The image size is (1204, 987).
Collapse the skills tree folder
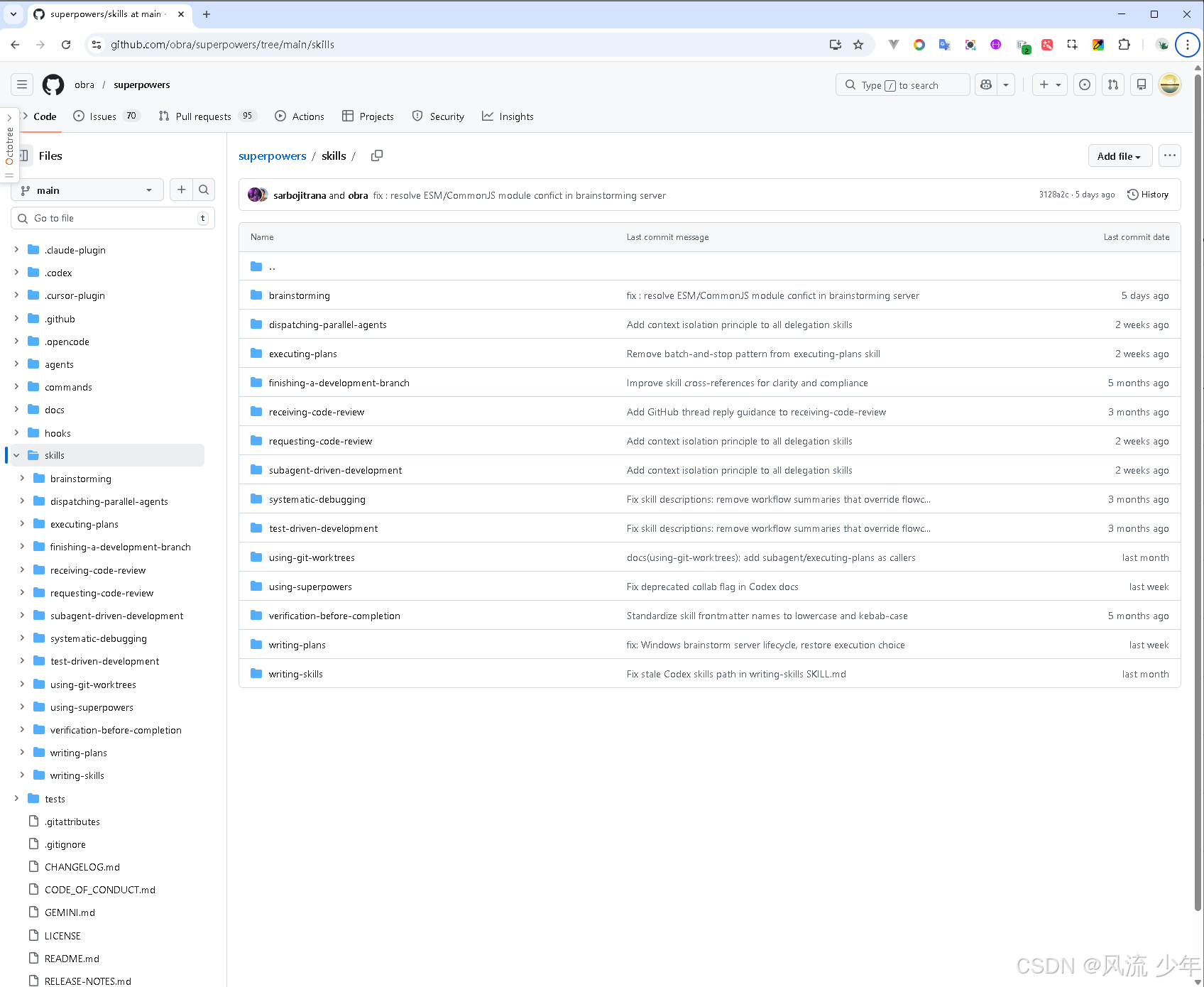pyautogui.click(x=16, y=455)
